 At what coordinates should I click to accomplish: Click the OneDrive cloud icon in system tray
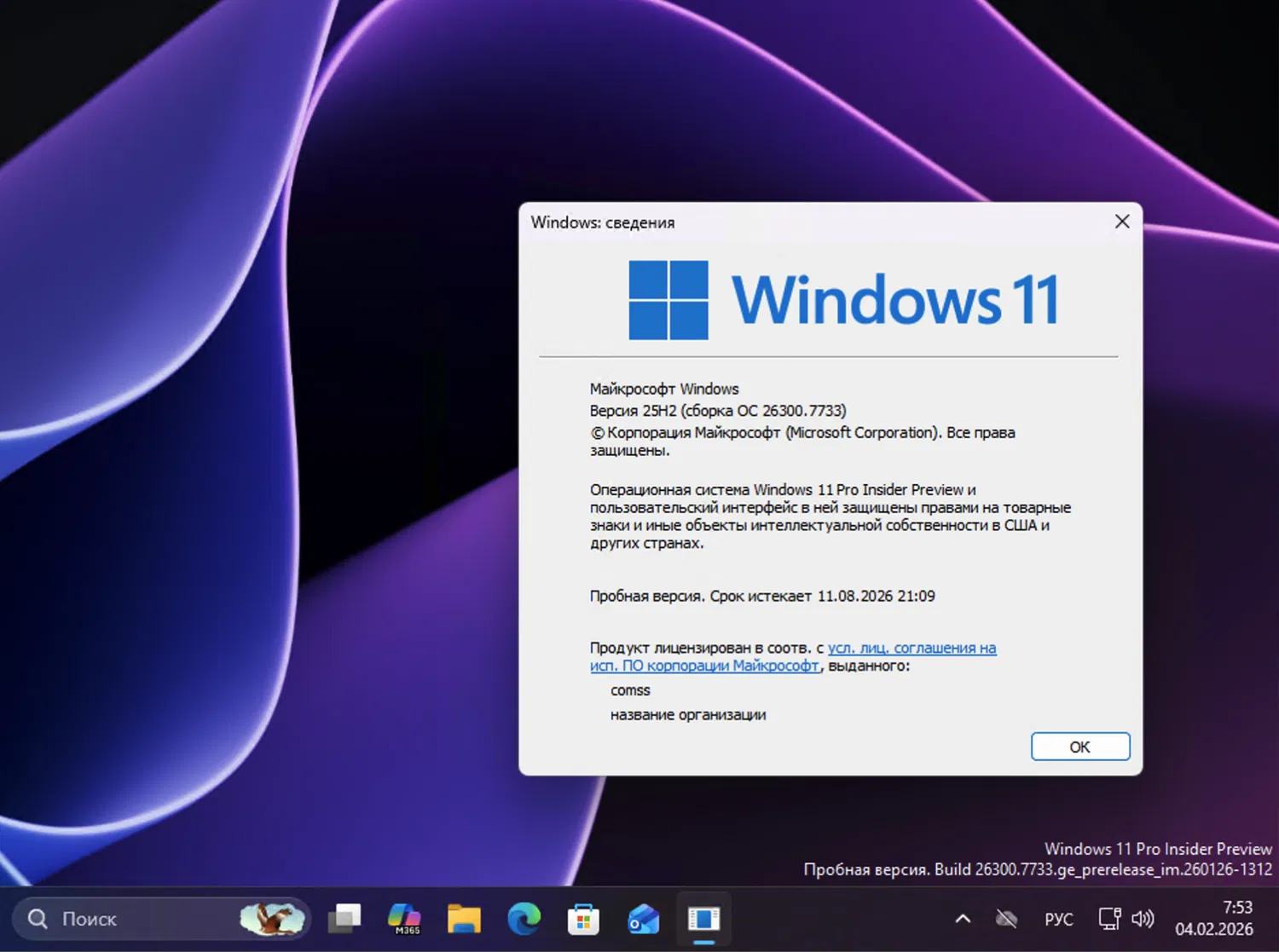1006,919
